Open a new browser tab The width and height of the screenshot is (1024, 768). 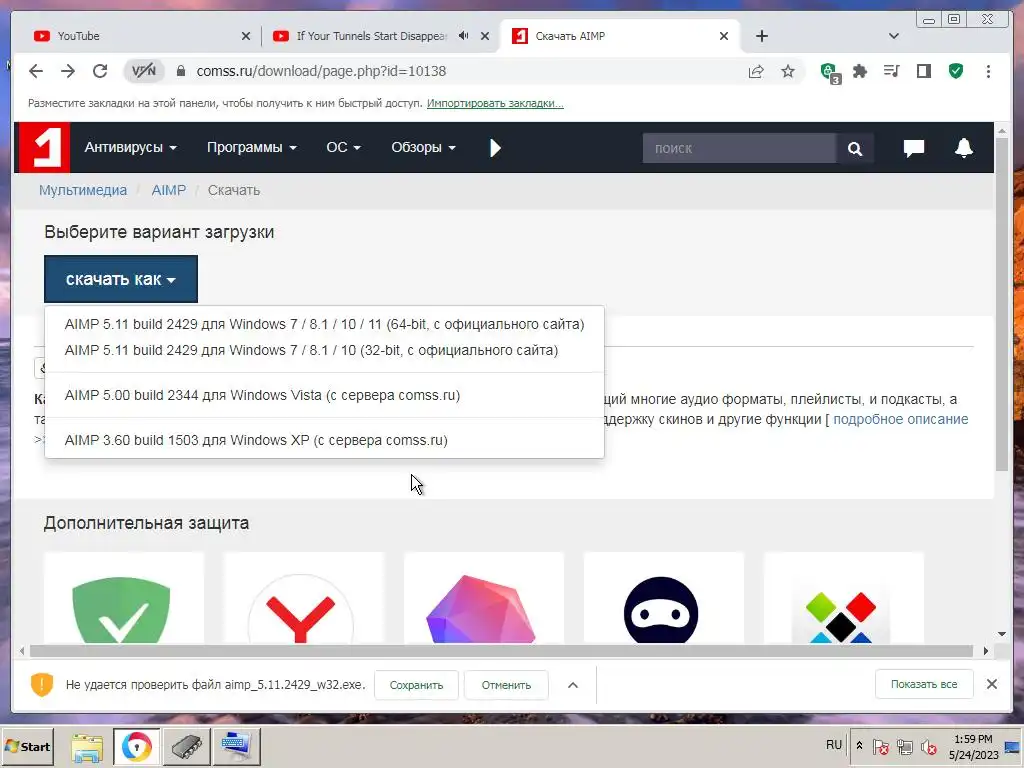tap(761, 36)
